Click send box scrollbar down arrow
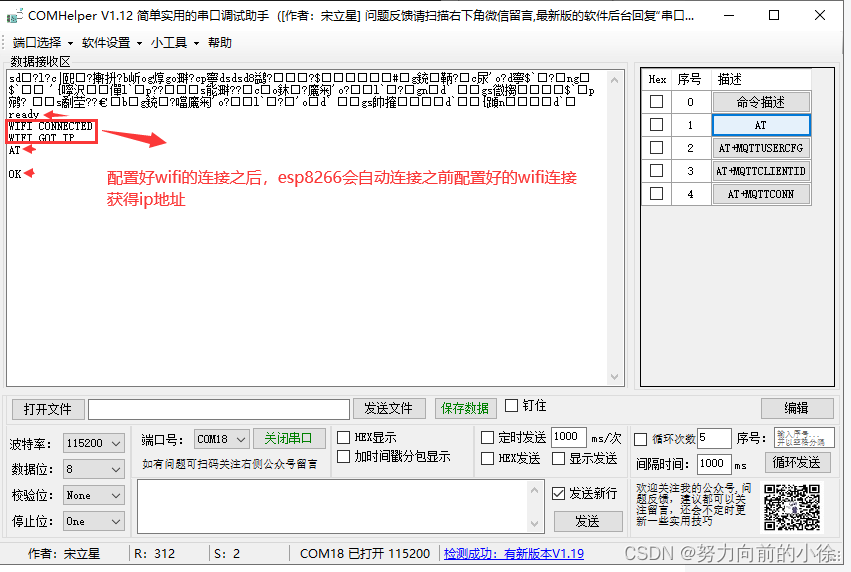 point(535,524)
